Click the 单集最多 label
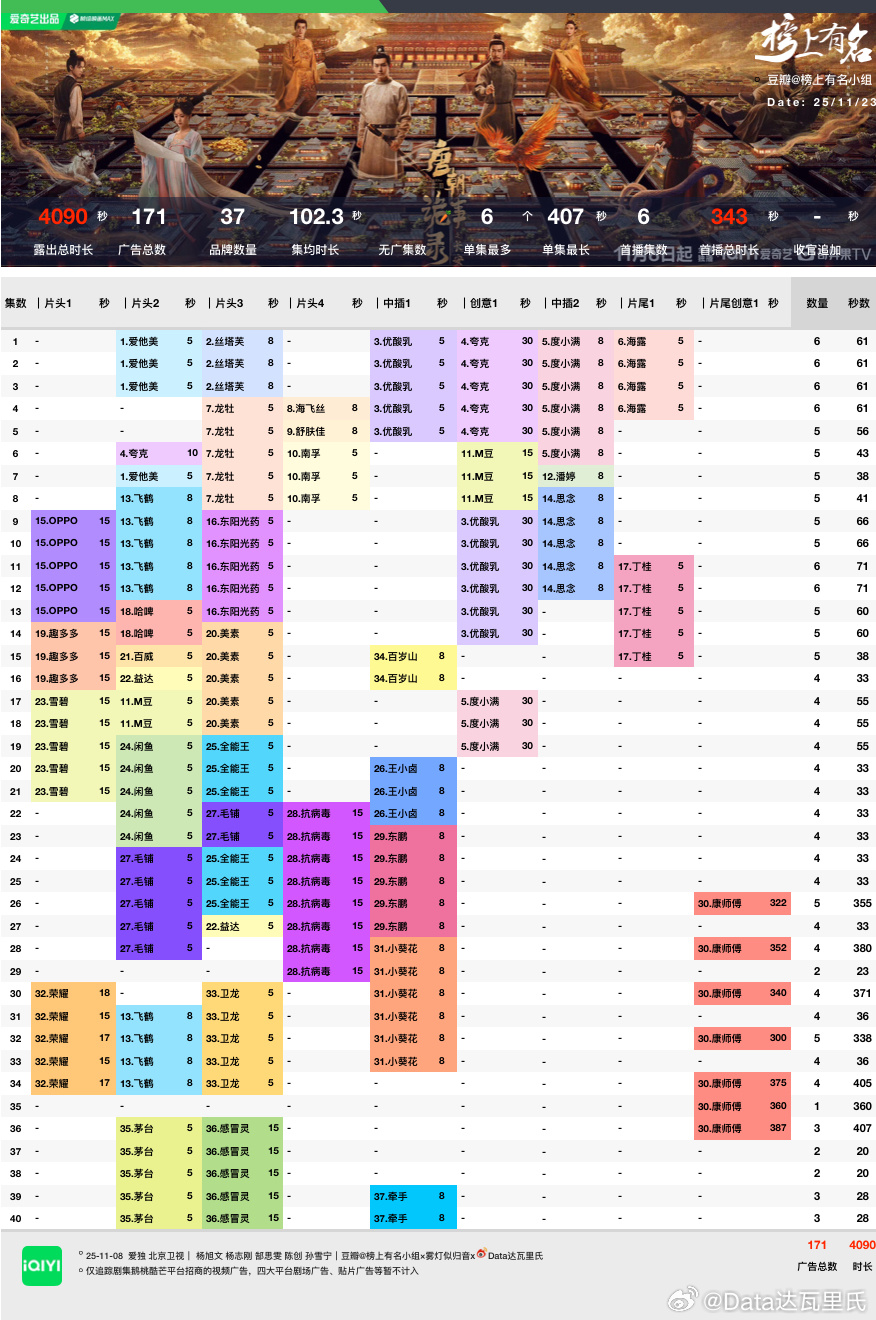This screenshot has height=1320, width=876. click(487, 250)
